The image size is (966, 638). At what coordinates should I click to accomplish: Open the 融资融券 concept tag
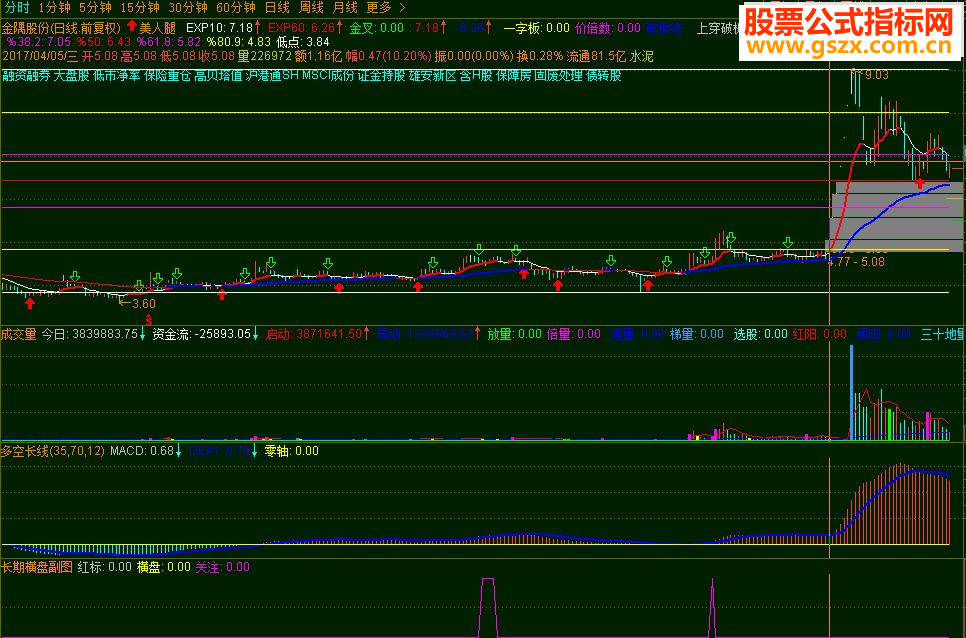click(26, 76)
